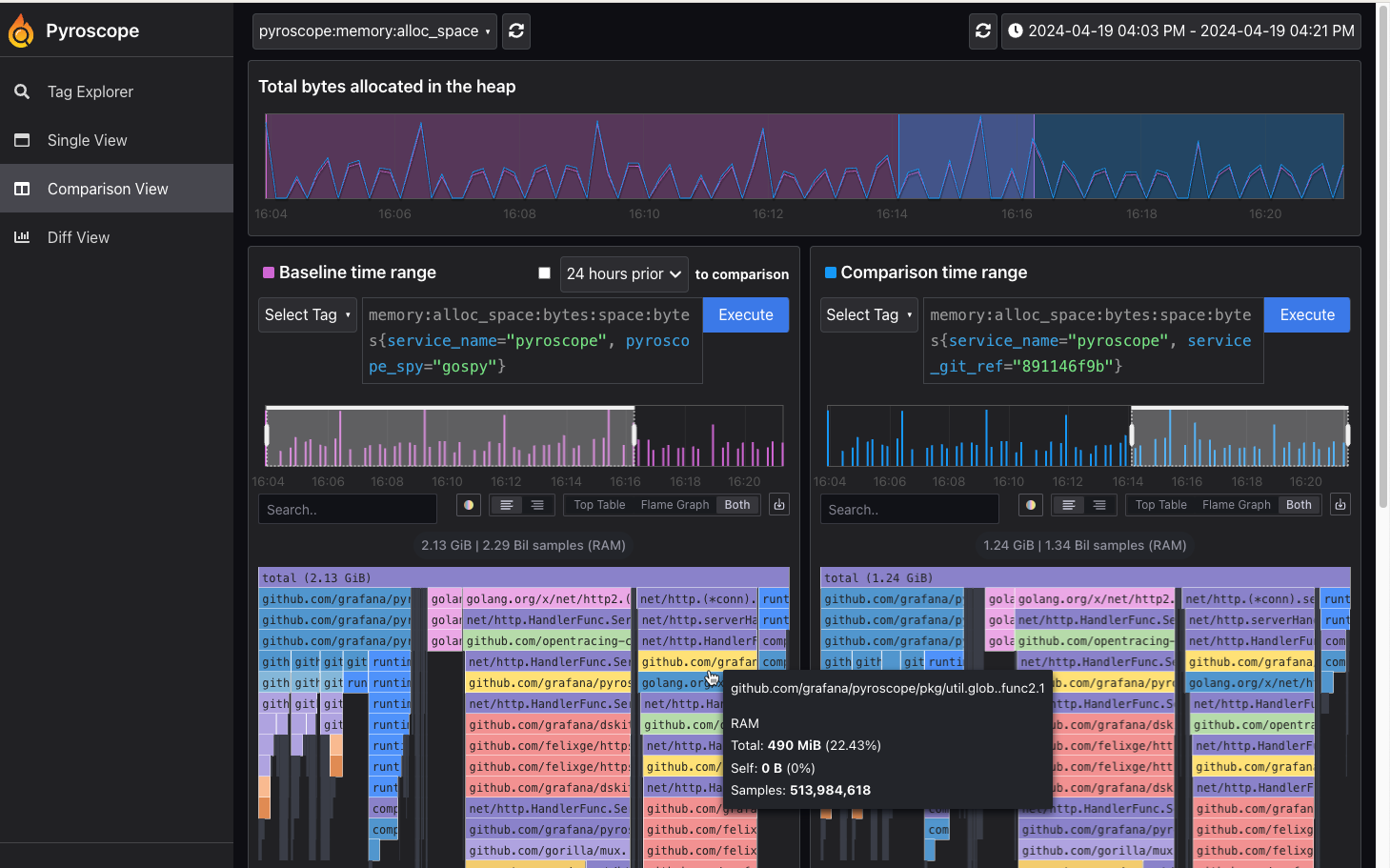Execute the baseline query

pos(745,314)
